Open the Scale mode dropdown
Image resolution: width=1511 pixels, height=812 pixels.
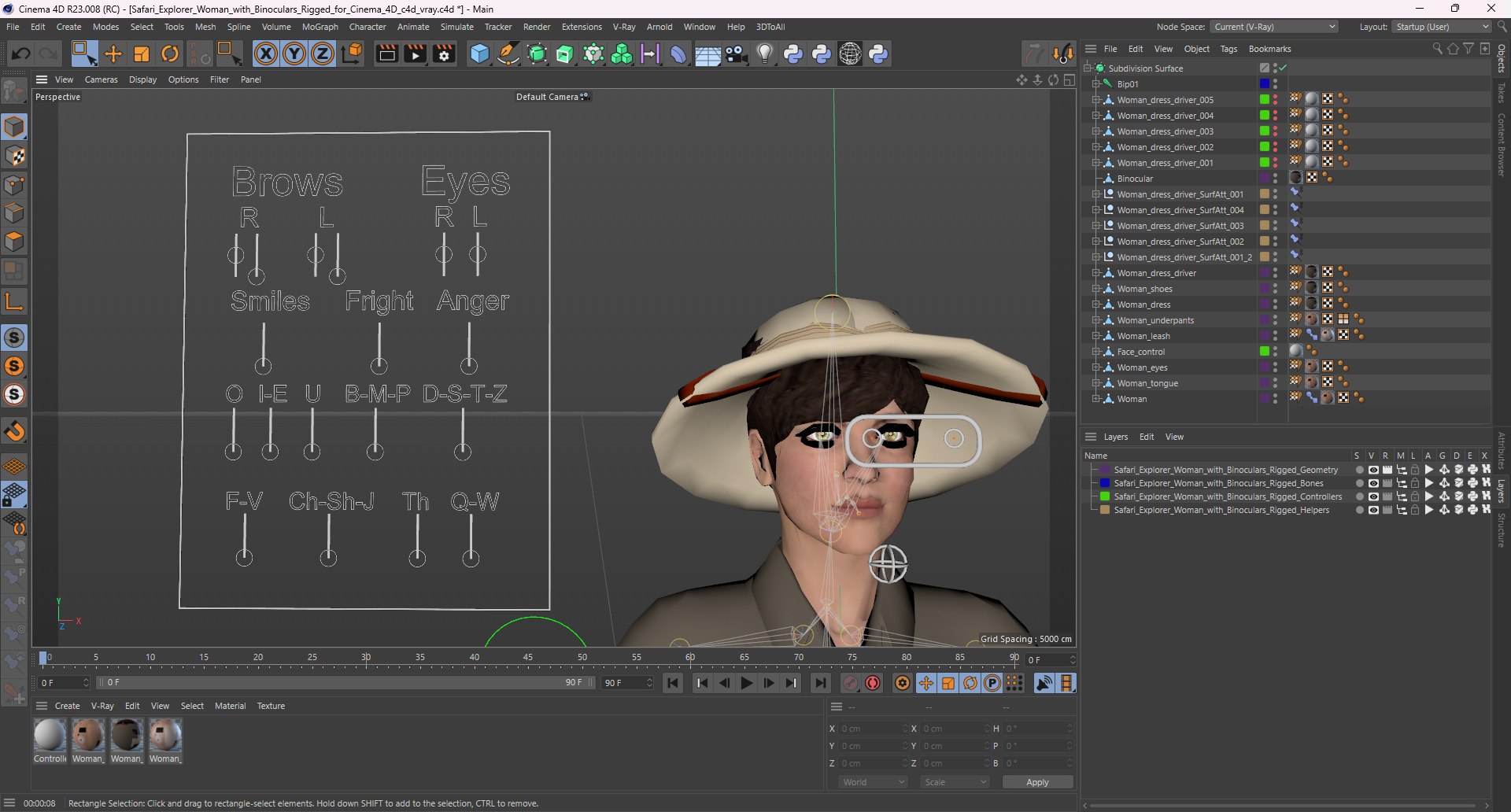pos(955,782)
